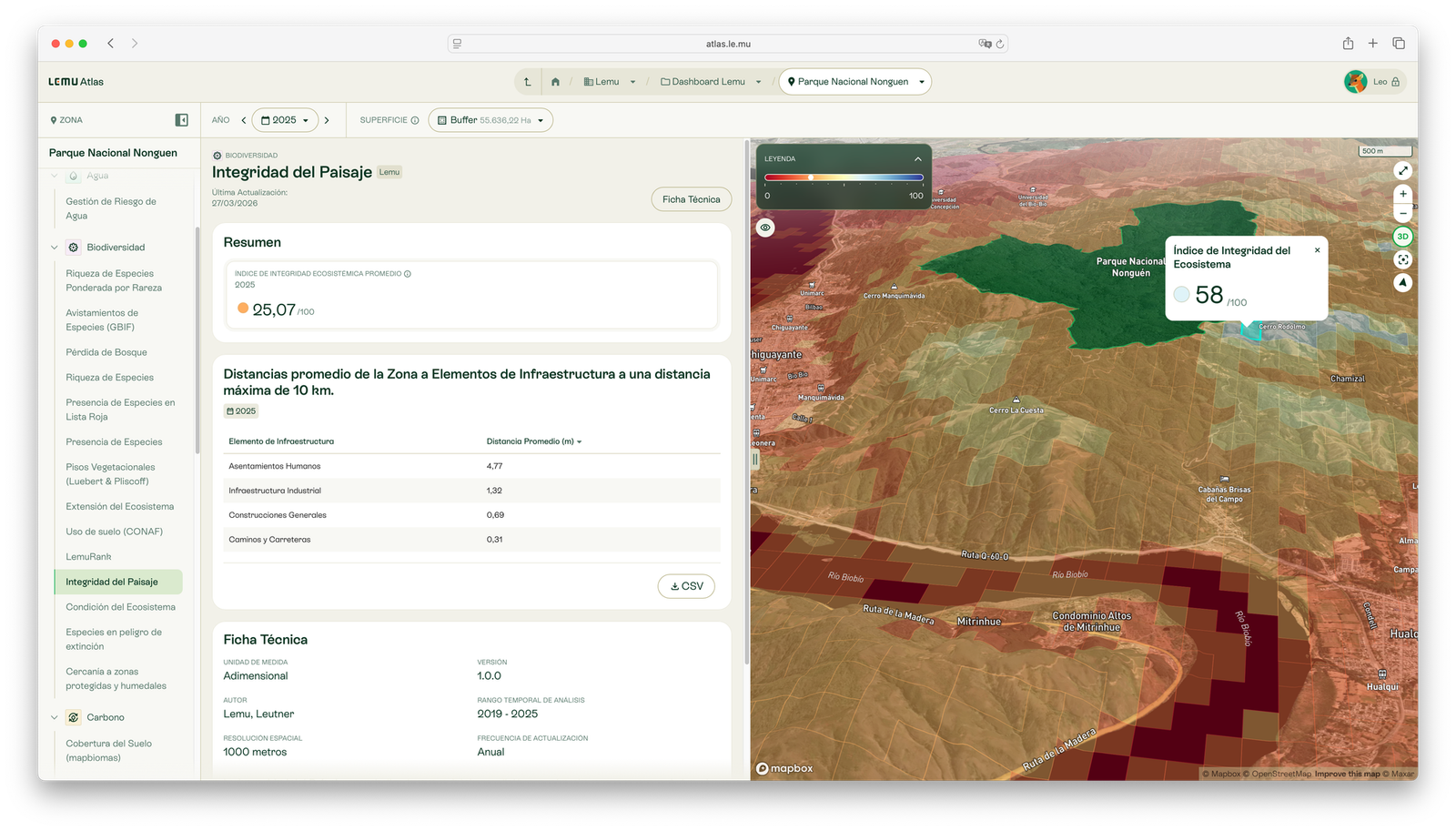Select Condición del Ecosistema in sidebar
1456x831 pixels.
coord(120,607)
